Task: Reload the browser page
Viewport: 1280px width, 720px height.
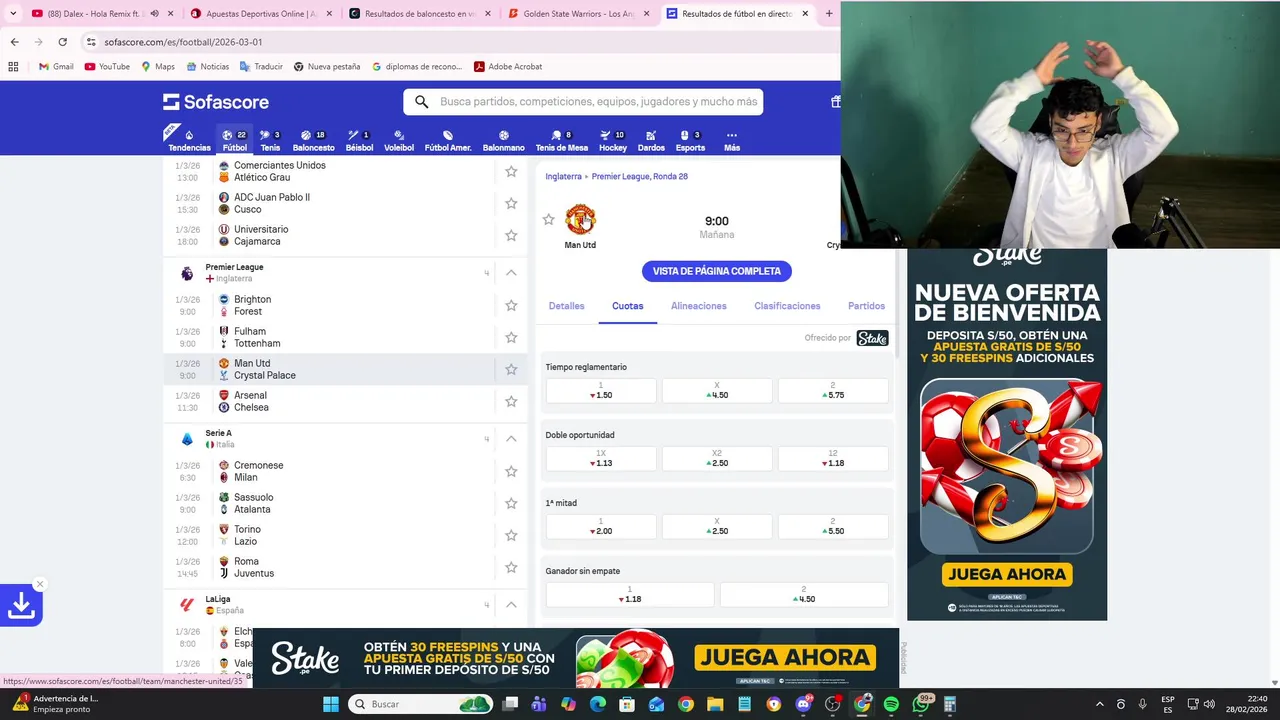Action: 62,42
